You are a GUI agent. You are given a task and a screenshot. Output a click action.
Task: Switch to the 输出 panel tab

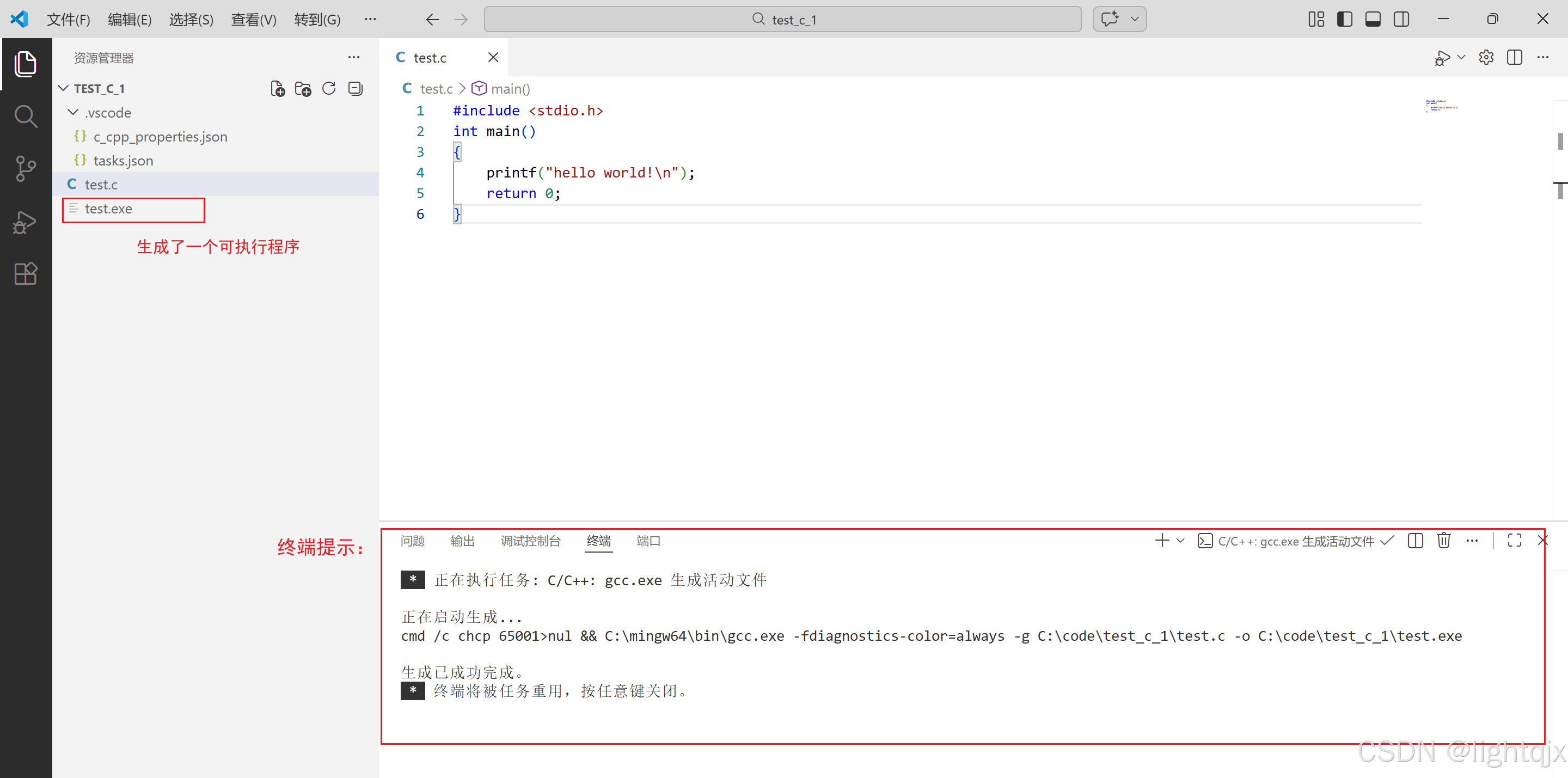pyautogui.click(x=462, y=541)
